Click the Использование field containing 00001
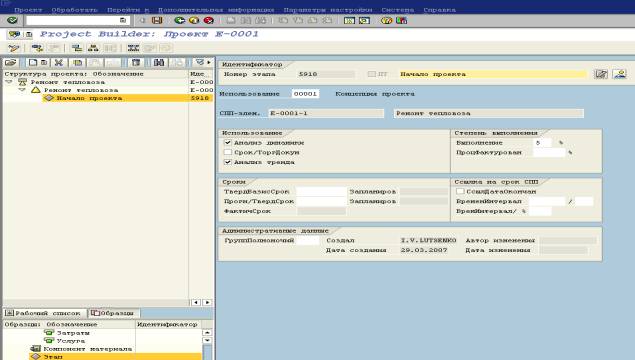635x360 pixels. 305,94
